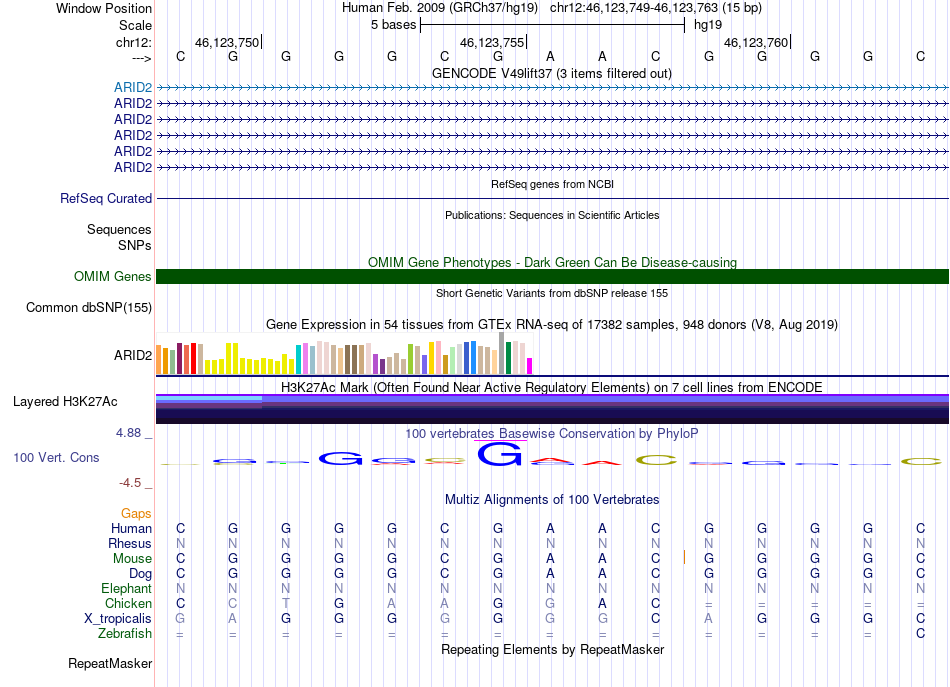The height and width of the screenshot is (687, 950).
Task: Click the 4.88 PhyloP upper scale value
Action: (128, 433)
